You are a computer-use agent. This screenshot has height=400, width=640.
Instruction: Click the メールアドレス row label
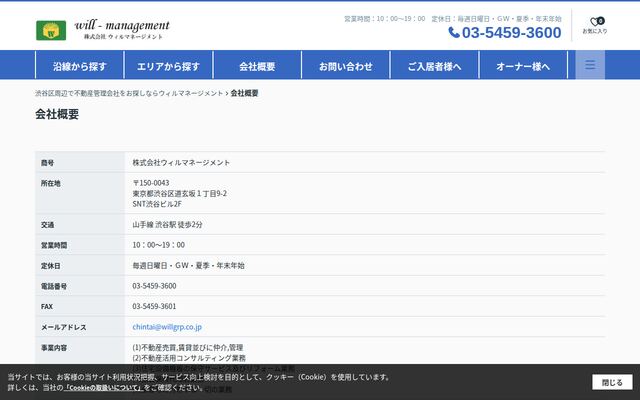[x=63, y=327]
